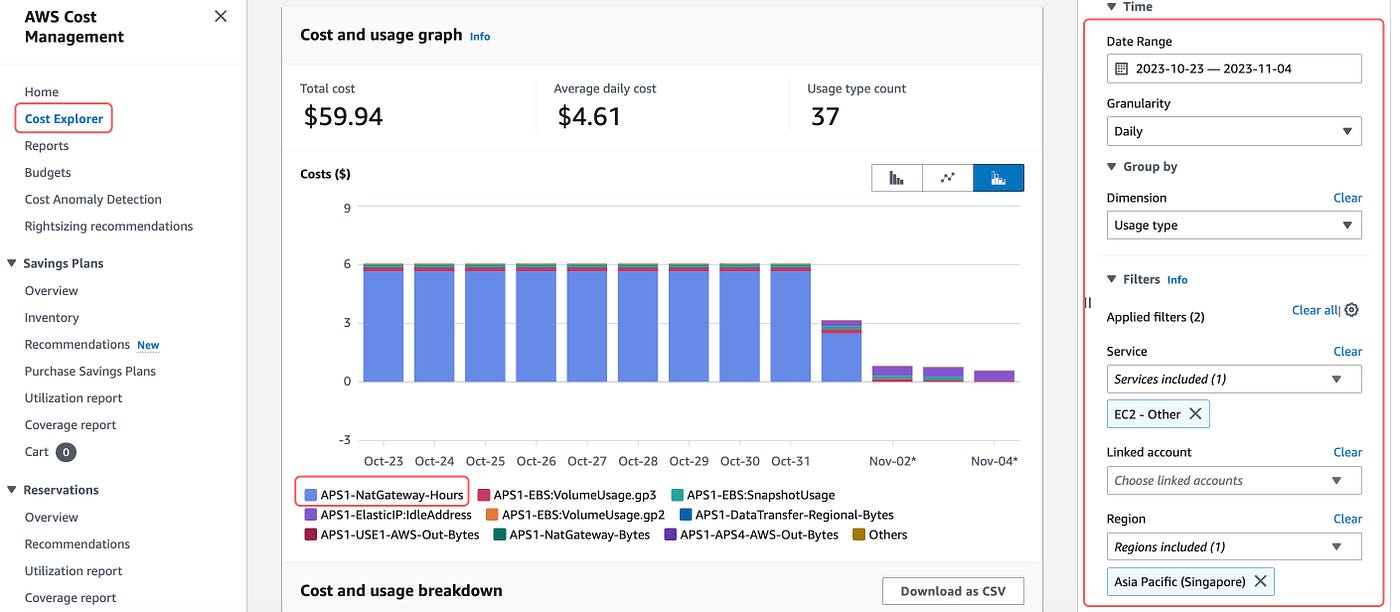Open Cost Anomaly Detection page
The width and height of the screenshot is (1400, 612).
click(93, 200)
